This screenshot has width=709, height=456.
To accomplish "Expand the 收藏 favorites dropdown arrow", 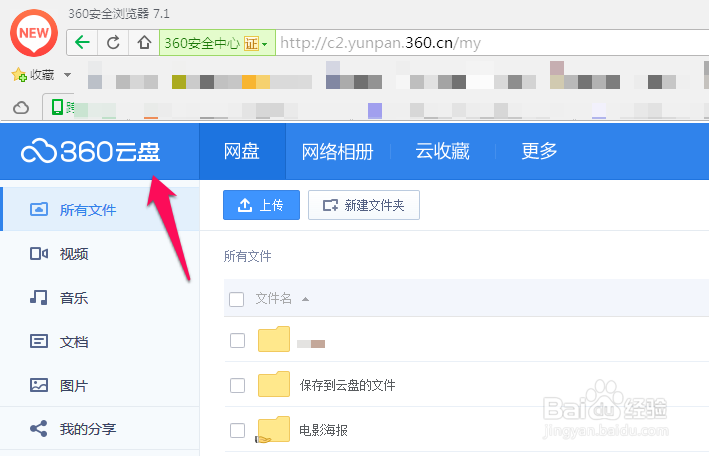I will point(67,75).
